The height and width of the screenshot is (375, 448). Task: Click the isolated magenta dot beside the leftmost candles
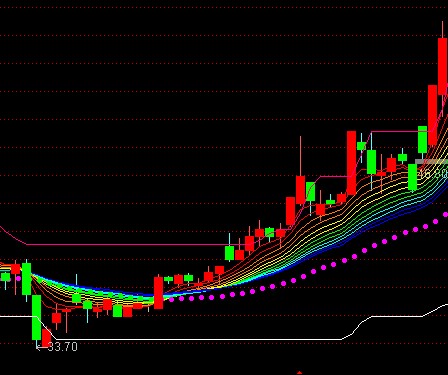18,278
